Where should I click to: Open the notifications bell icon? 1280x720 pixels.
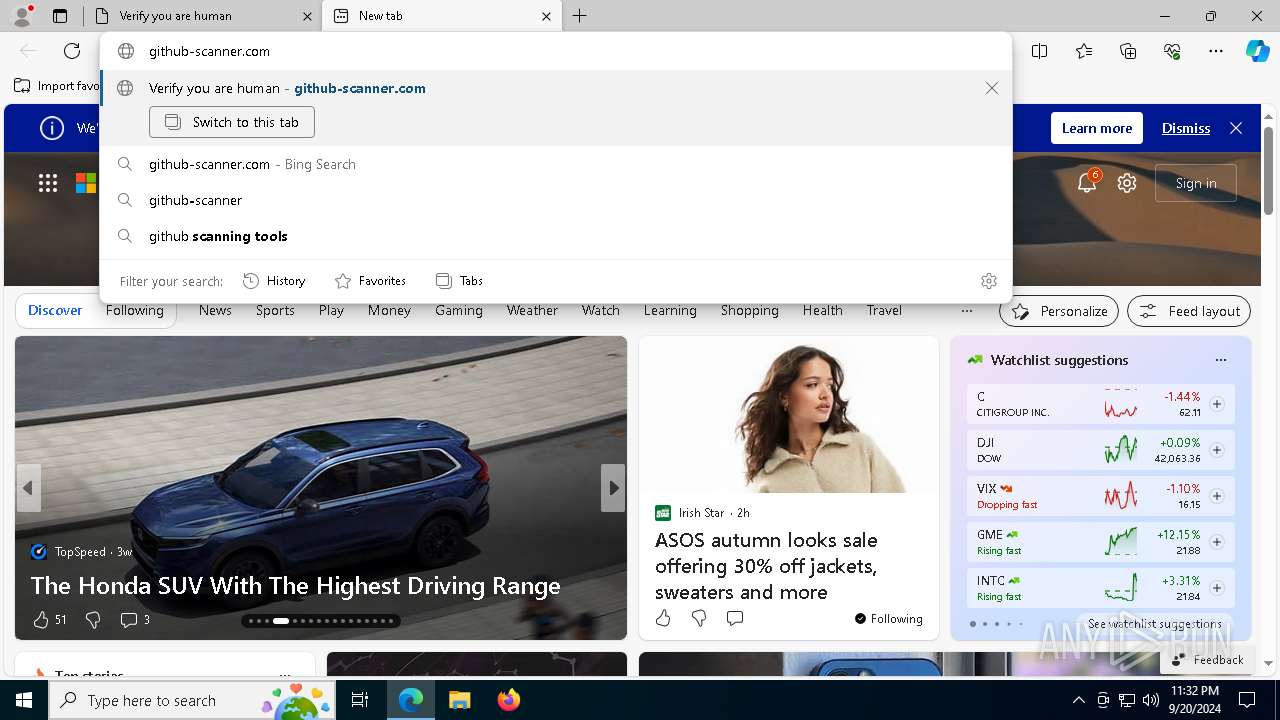pyautogui.click(x=1087, y=183)
